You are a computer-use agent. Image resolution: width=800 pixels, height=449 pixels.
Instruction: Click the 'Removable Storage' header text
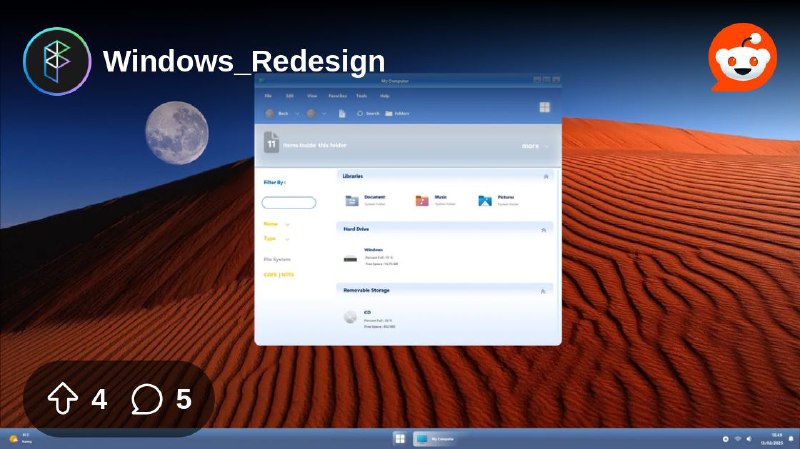pos(366,290)
